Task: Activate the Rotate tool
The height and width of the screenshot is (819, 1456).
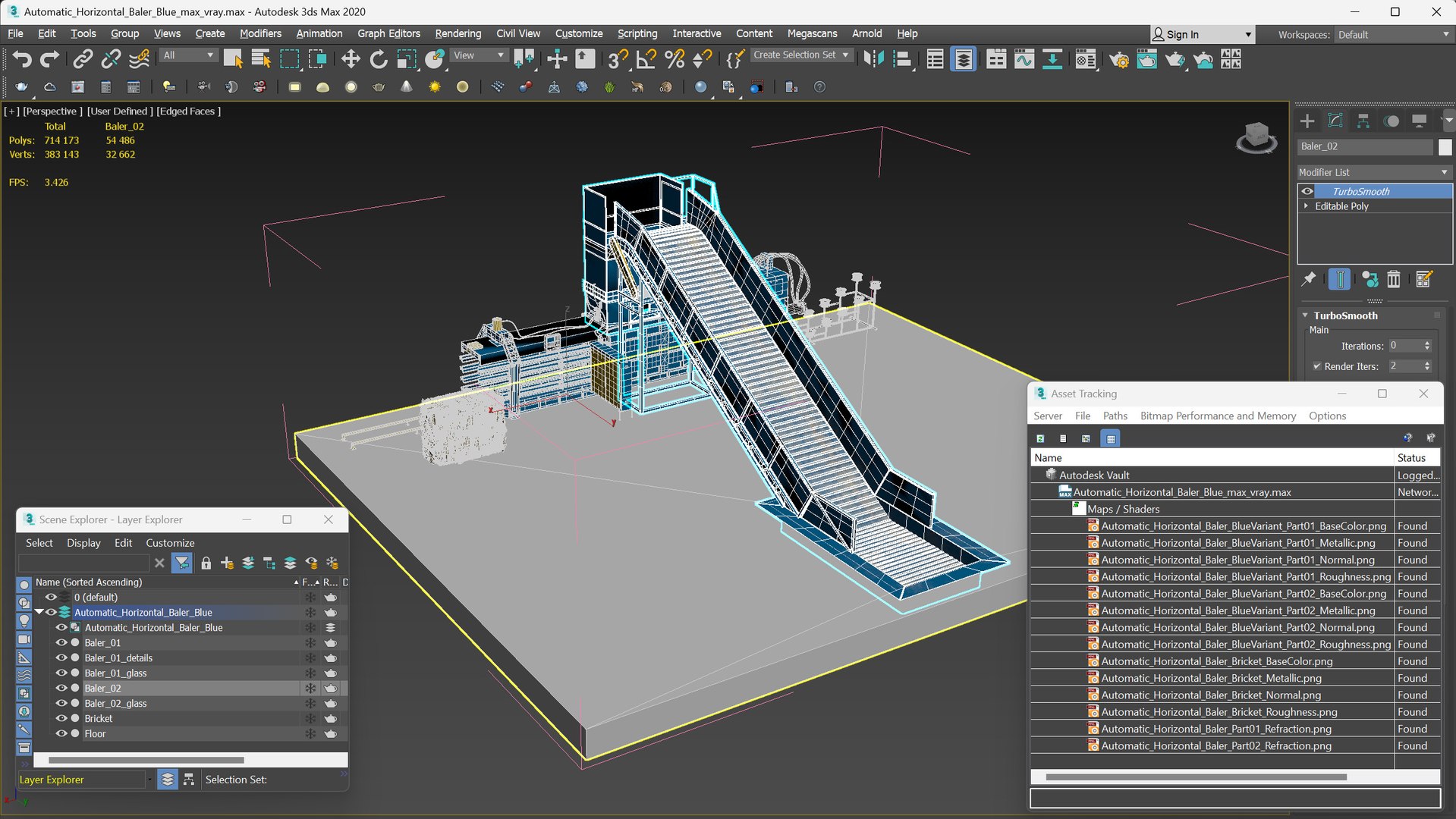Action: point(378,59)
